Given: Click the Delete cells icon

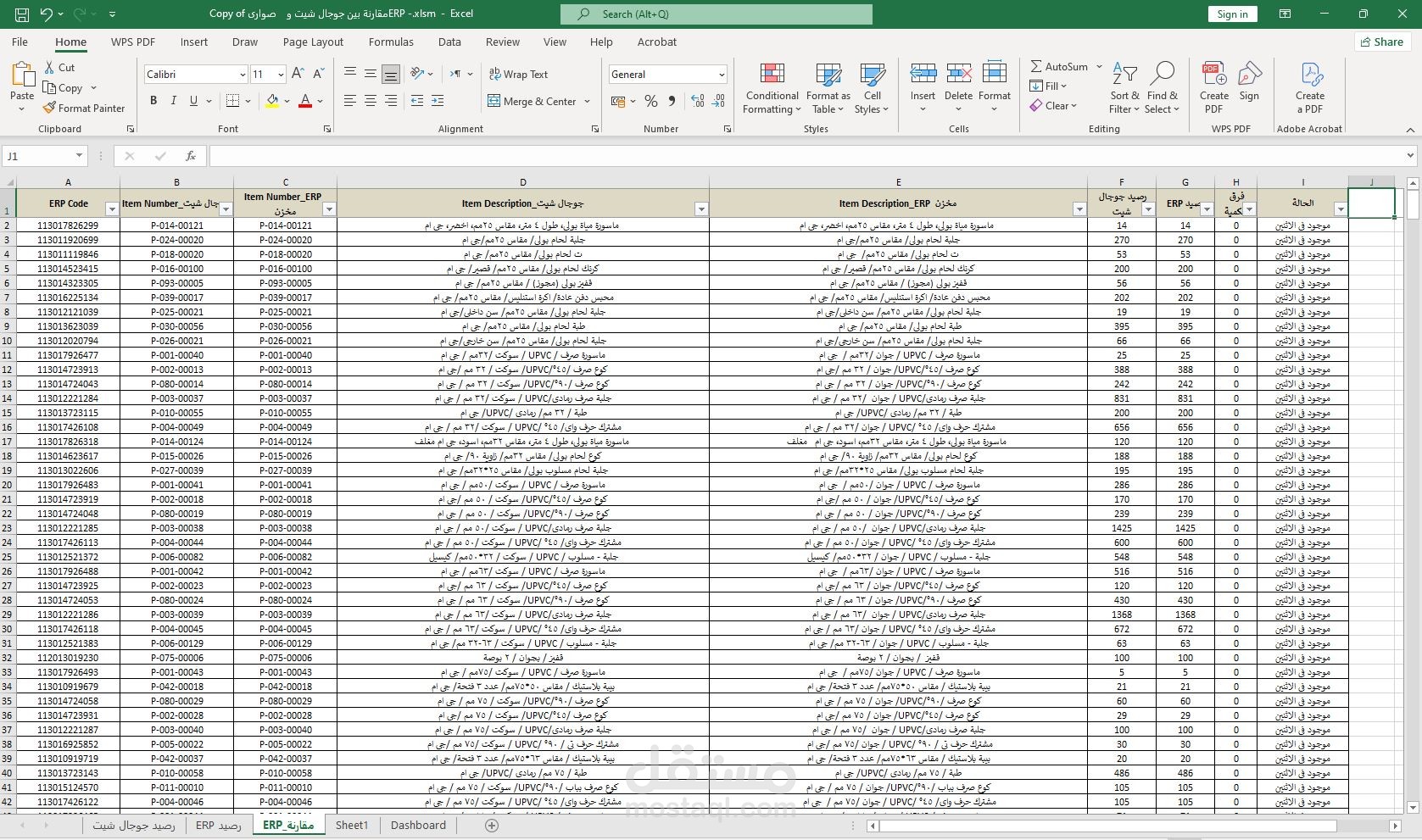Looking at the screenshot, I should 958,75.
